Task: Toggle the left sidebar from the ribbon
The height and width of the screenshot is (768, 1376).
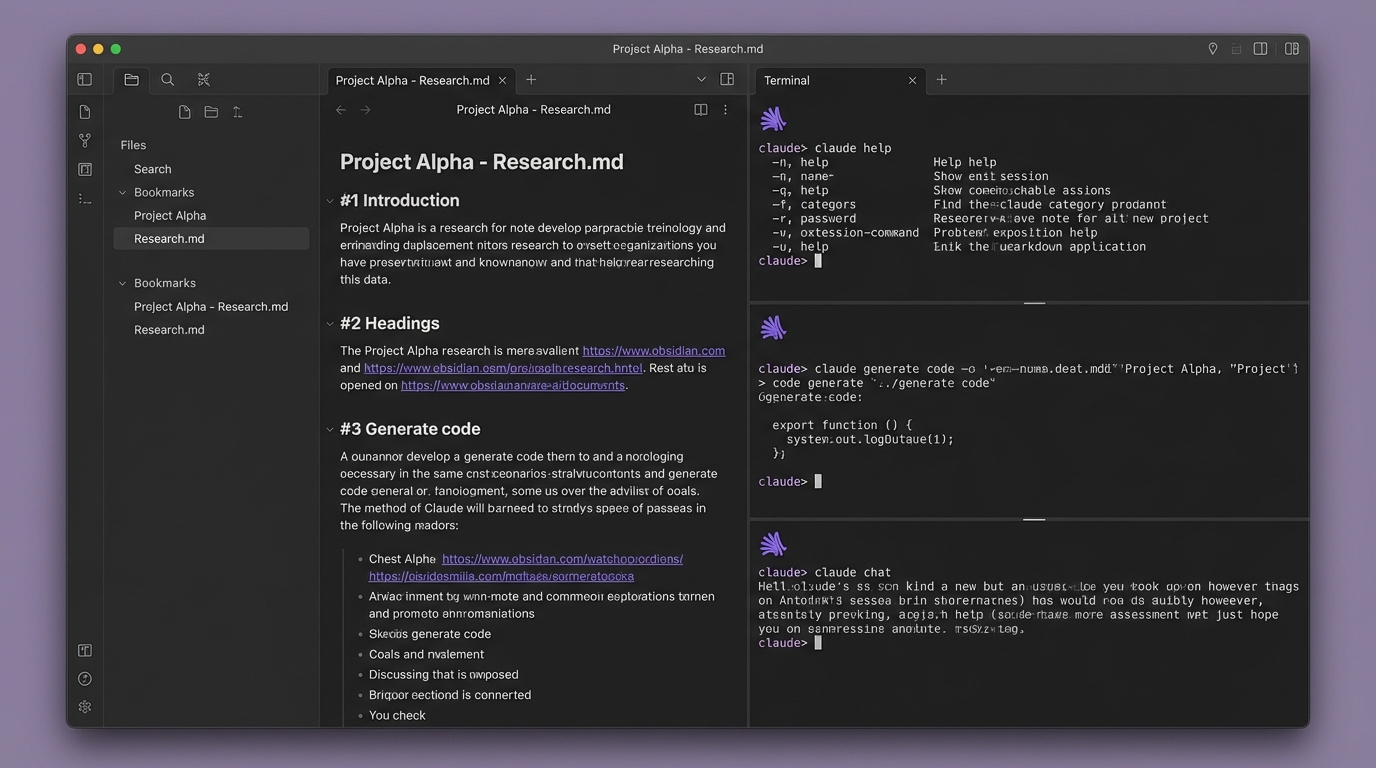Action: pyautogui.click(x=85, y=80)
